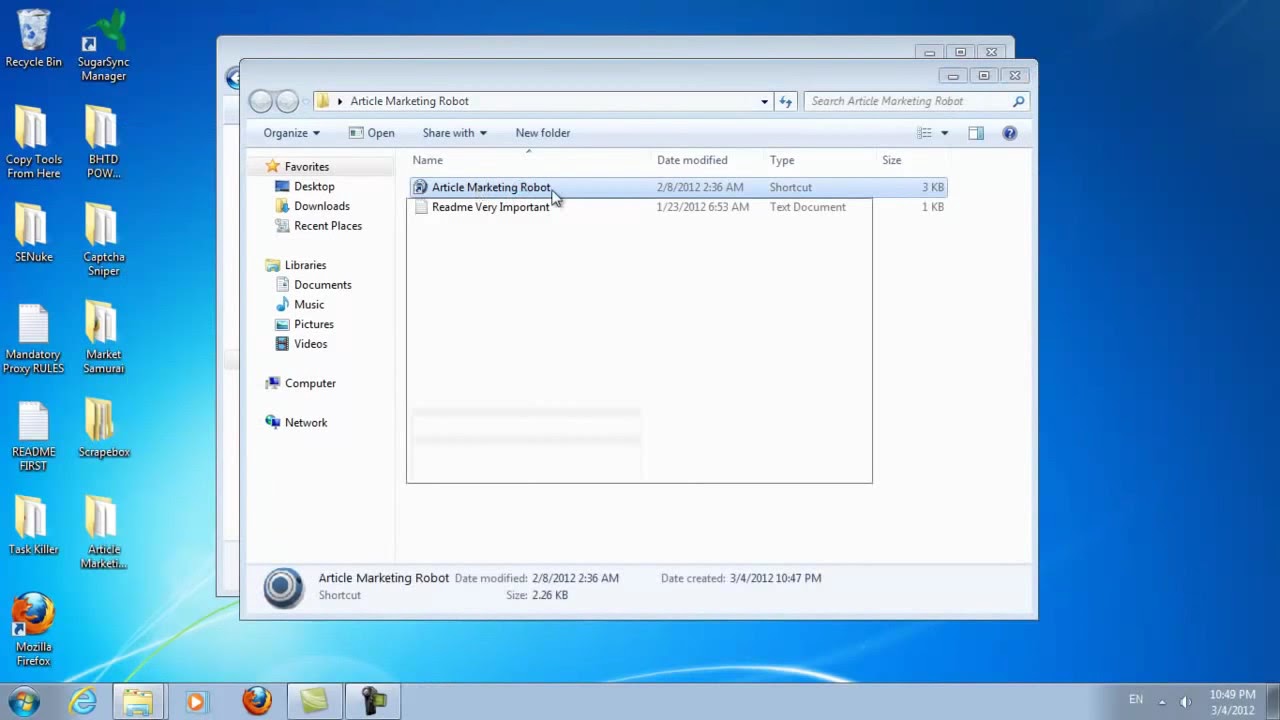1280x720 pixels.
Task: Click the Windows Start button
Action: [25, 701]
